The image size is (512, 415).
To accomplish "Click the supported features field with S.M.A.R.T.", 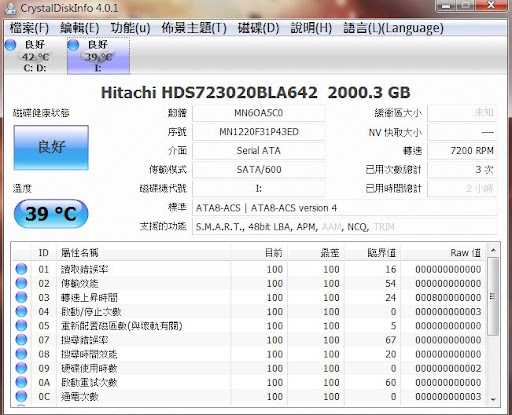I will click(x=345, y=227).
